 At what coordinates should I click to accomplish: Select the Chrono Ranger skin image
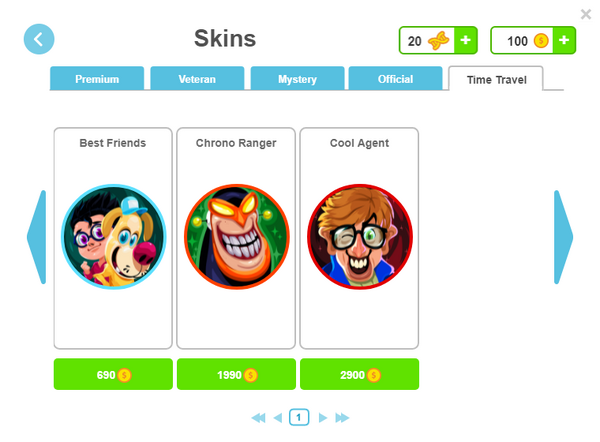236,237
